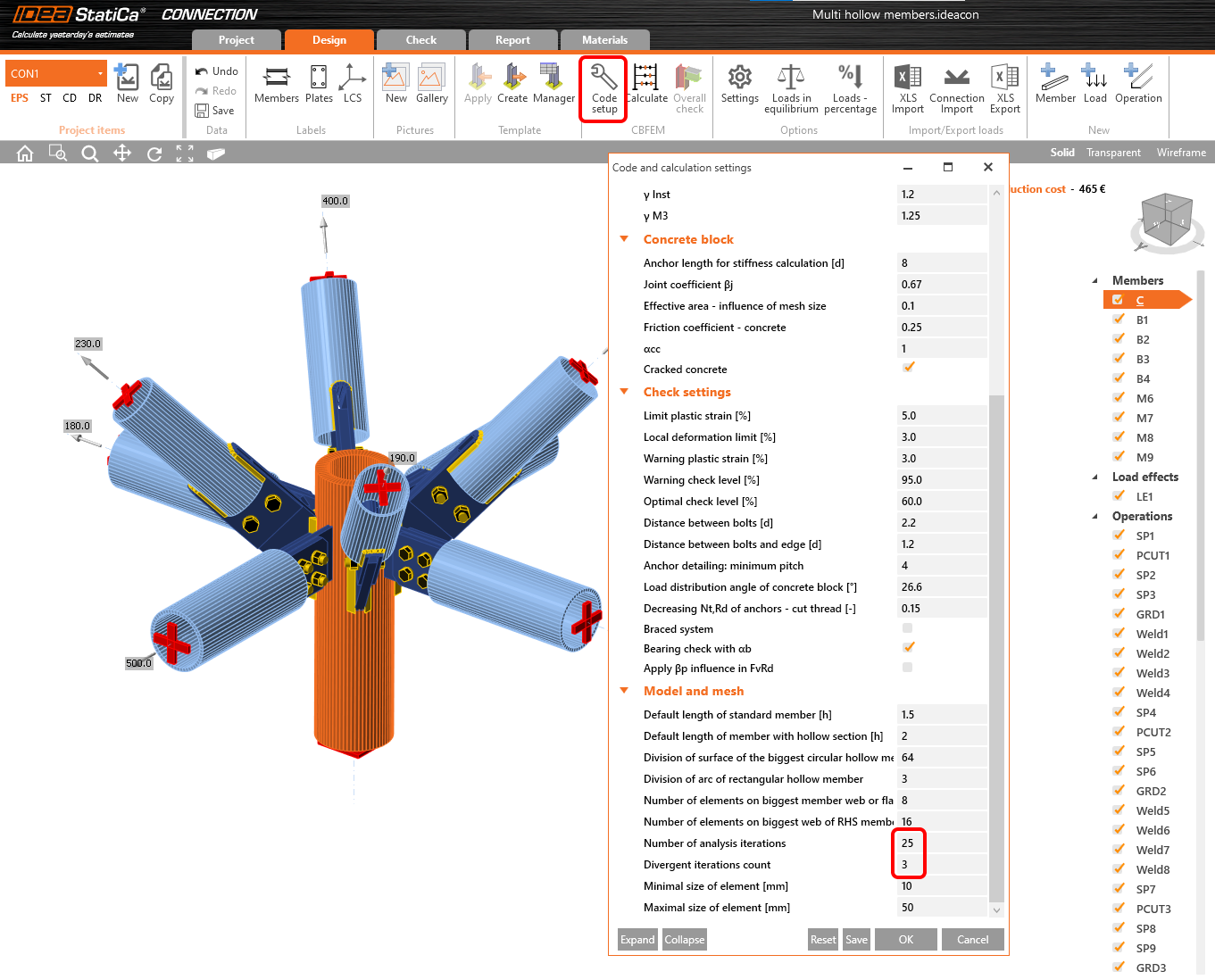Click the Reset button

822,940
